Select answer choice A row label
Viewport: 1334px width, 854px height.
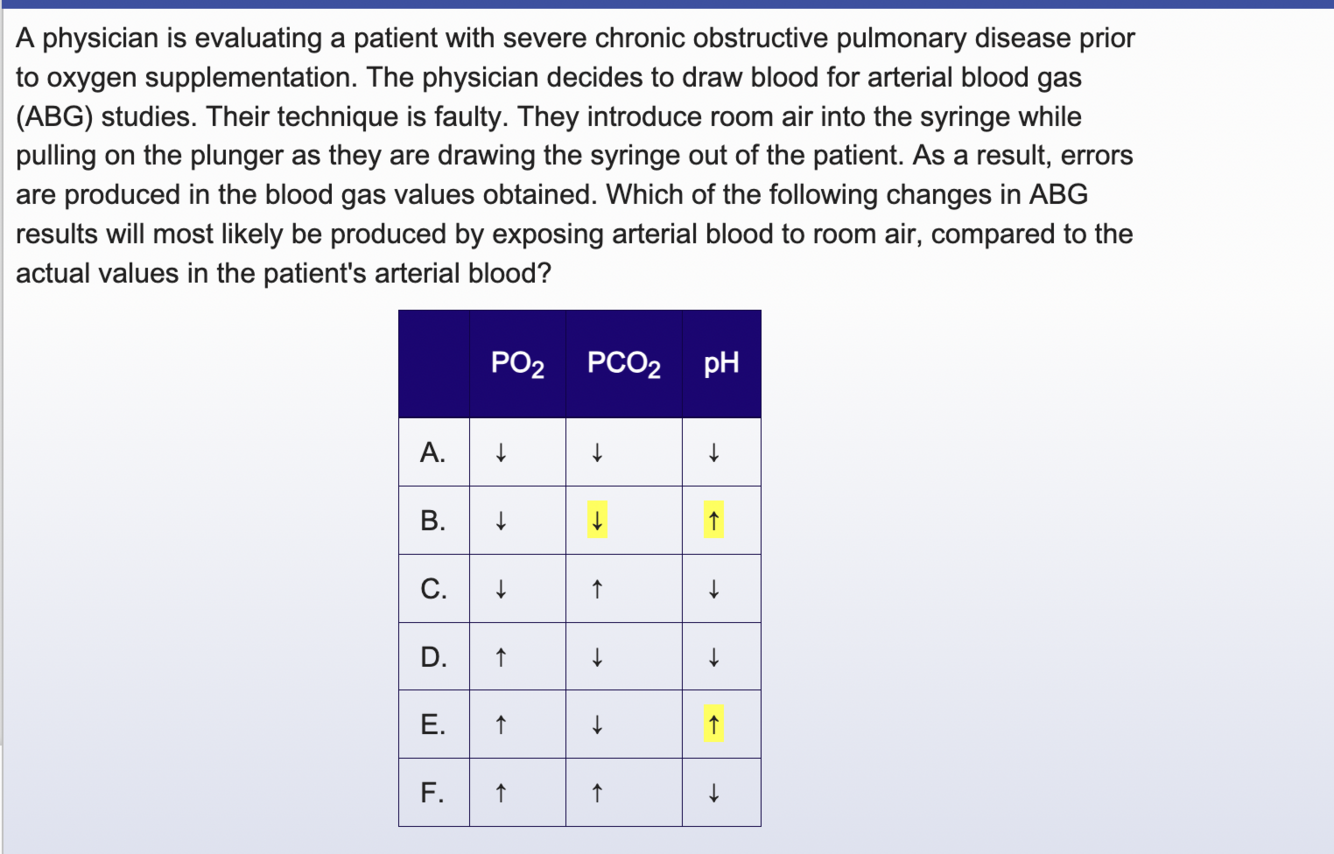click(x=433, y=452)
